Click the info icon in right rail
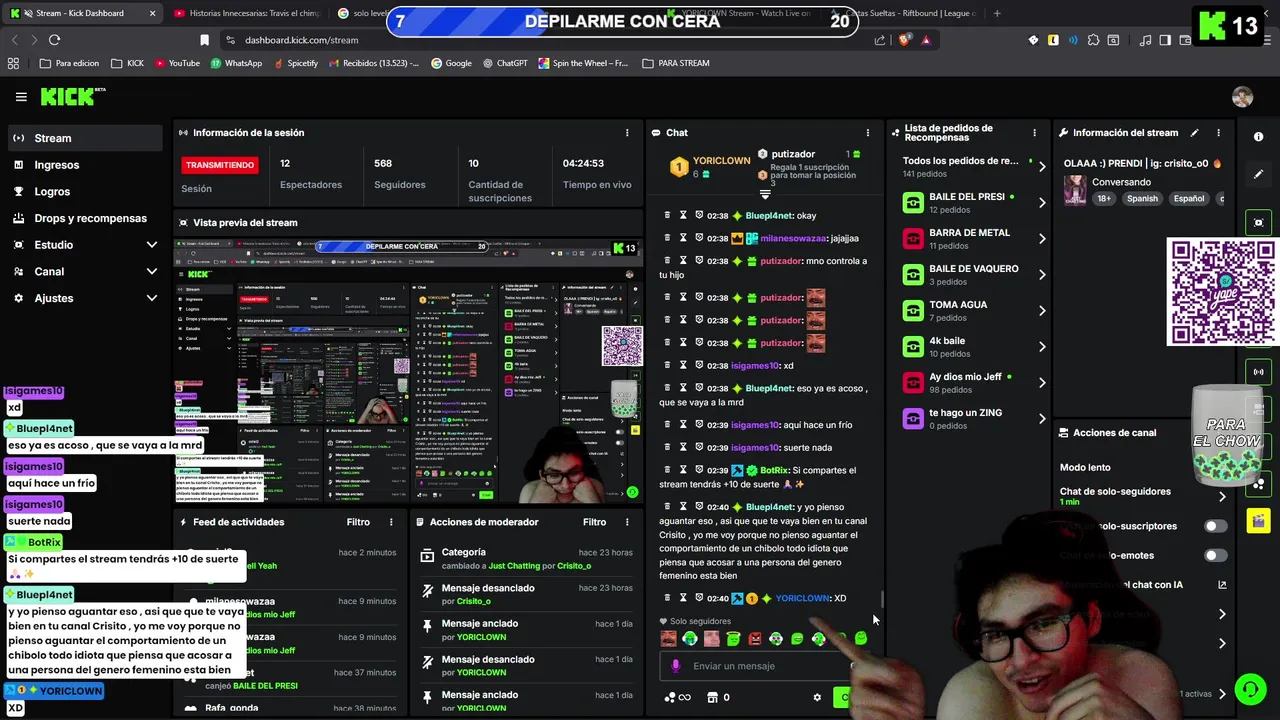The height and width of the screenshot is (720, 1280). (x=1258, y=137)
